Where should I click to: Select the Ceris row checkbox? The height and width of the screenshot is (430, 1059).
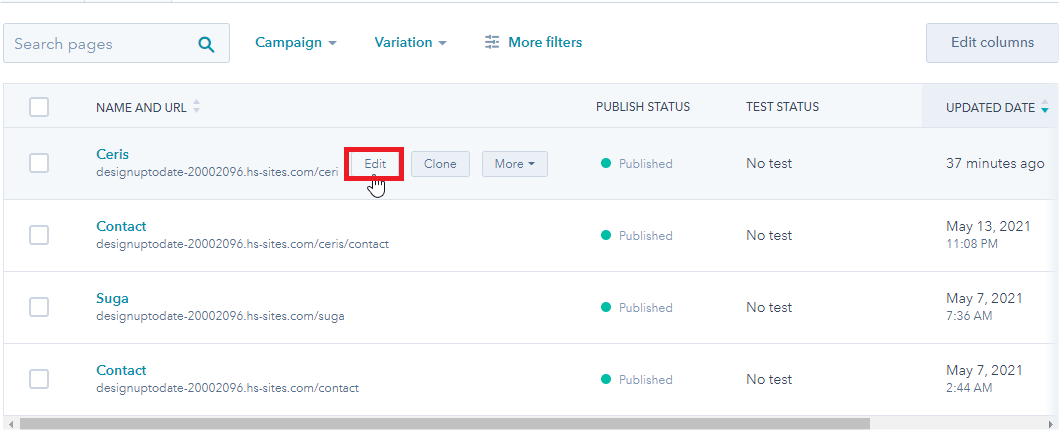39,163
